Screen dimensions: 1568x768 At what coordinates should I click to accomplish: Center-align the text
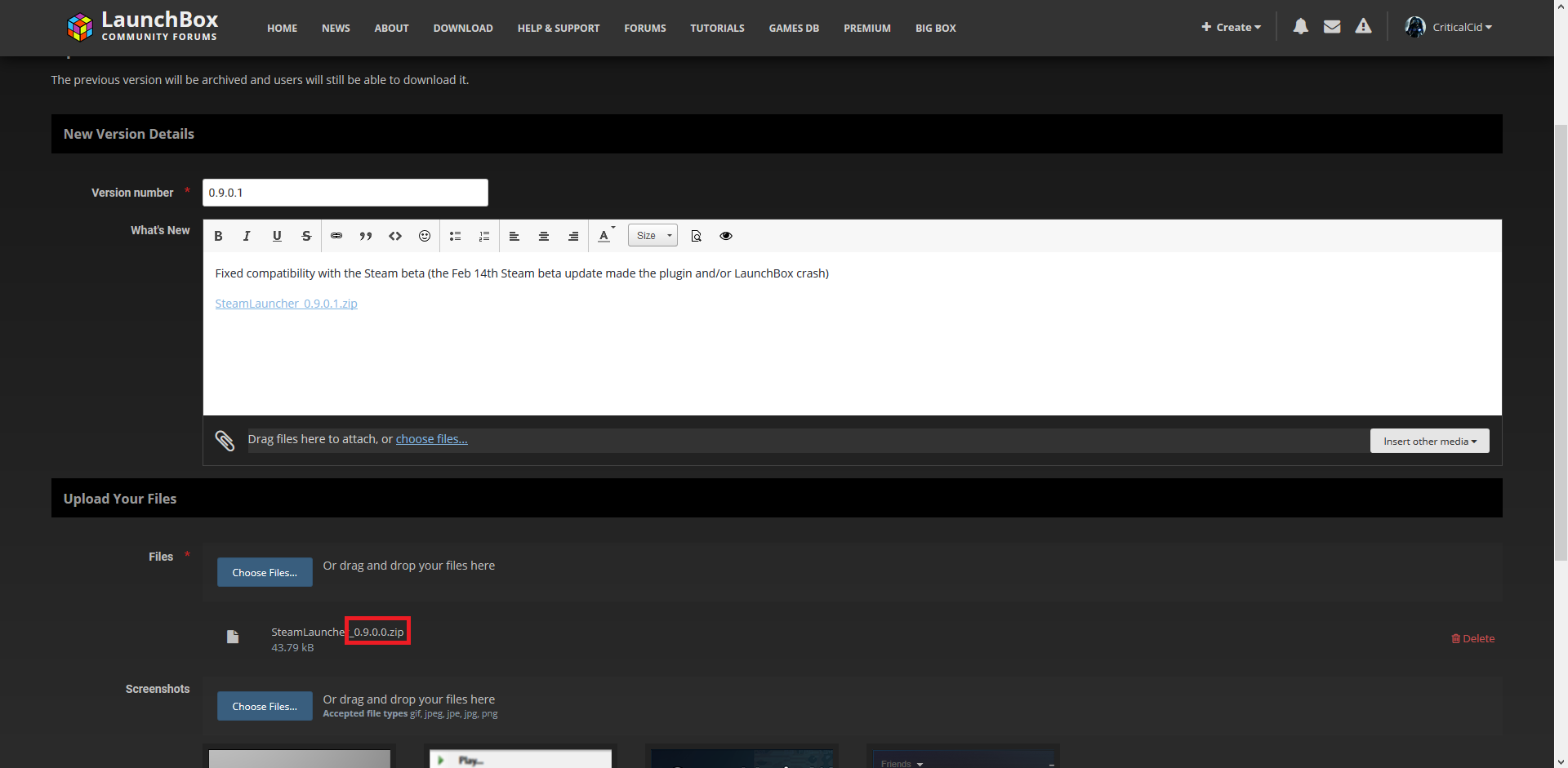[544, 236]
